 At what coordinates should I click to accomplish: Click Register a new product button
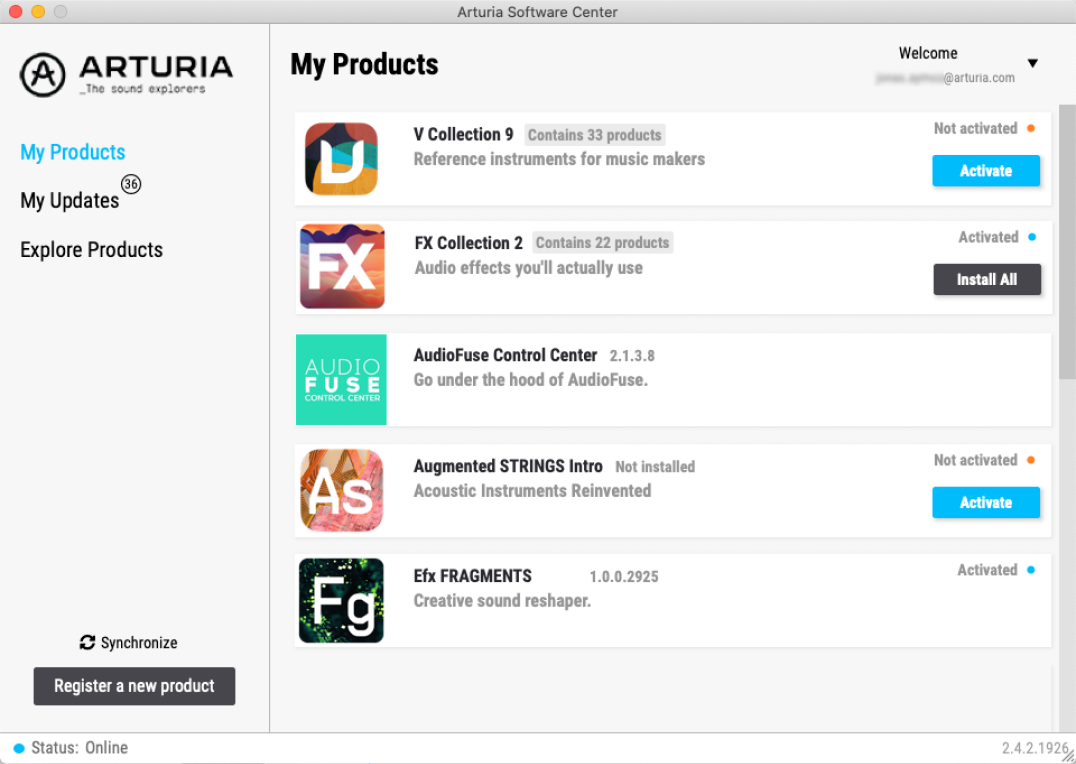(x=134, y=686)
